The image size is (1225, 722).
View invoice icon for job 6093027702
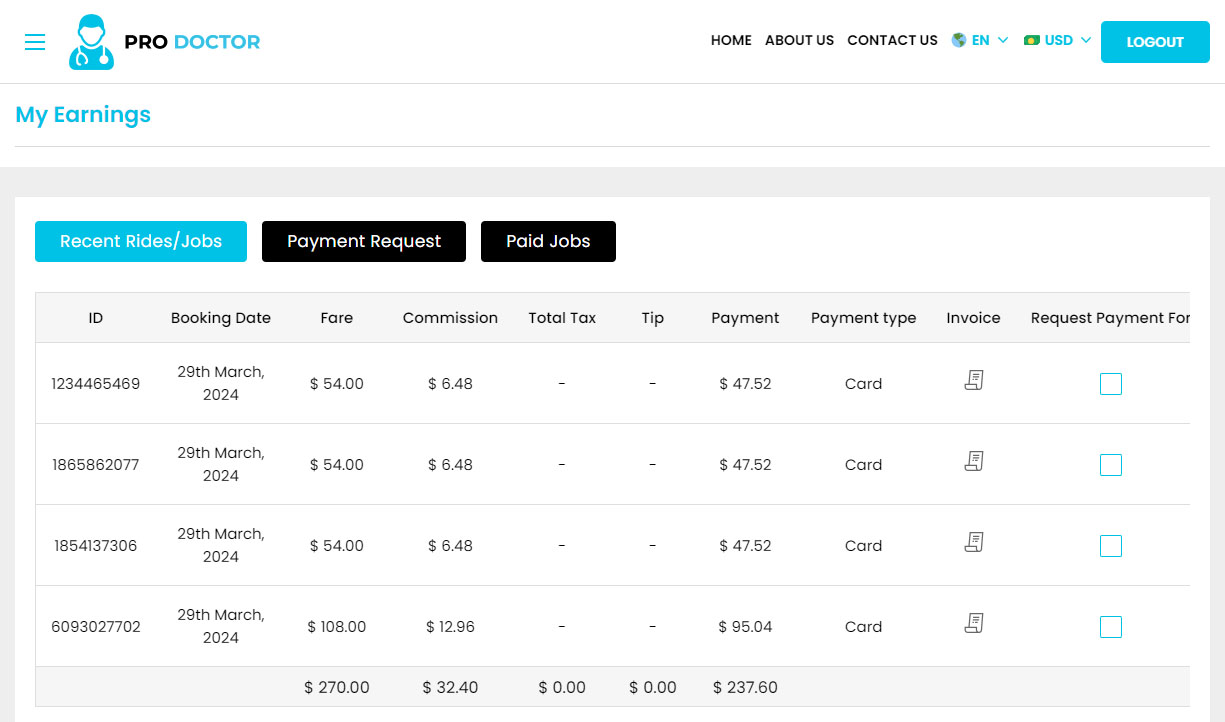coord(974,623)
